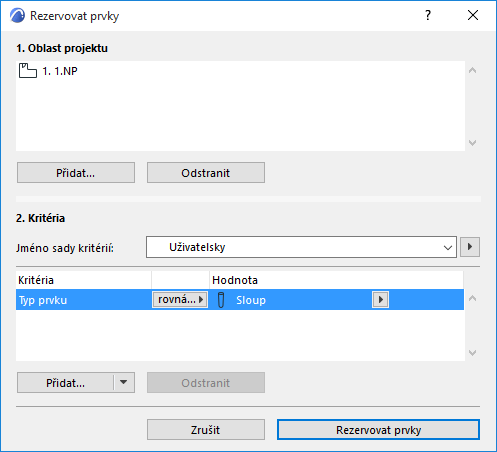Open the Sloup value arrow popup
Image resolution: width=497 pixels, height=452 pixels.
380,300
